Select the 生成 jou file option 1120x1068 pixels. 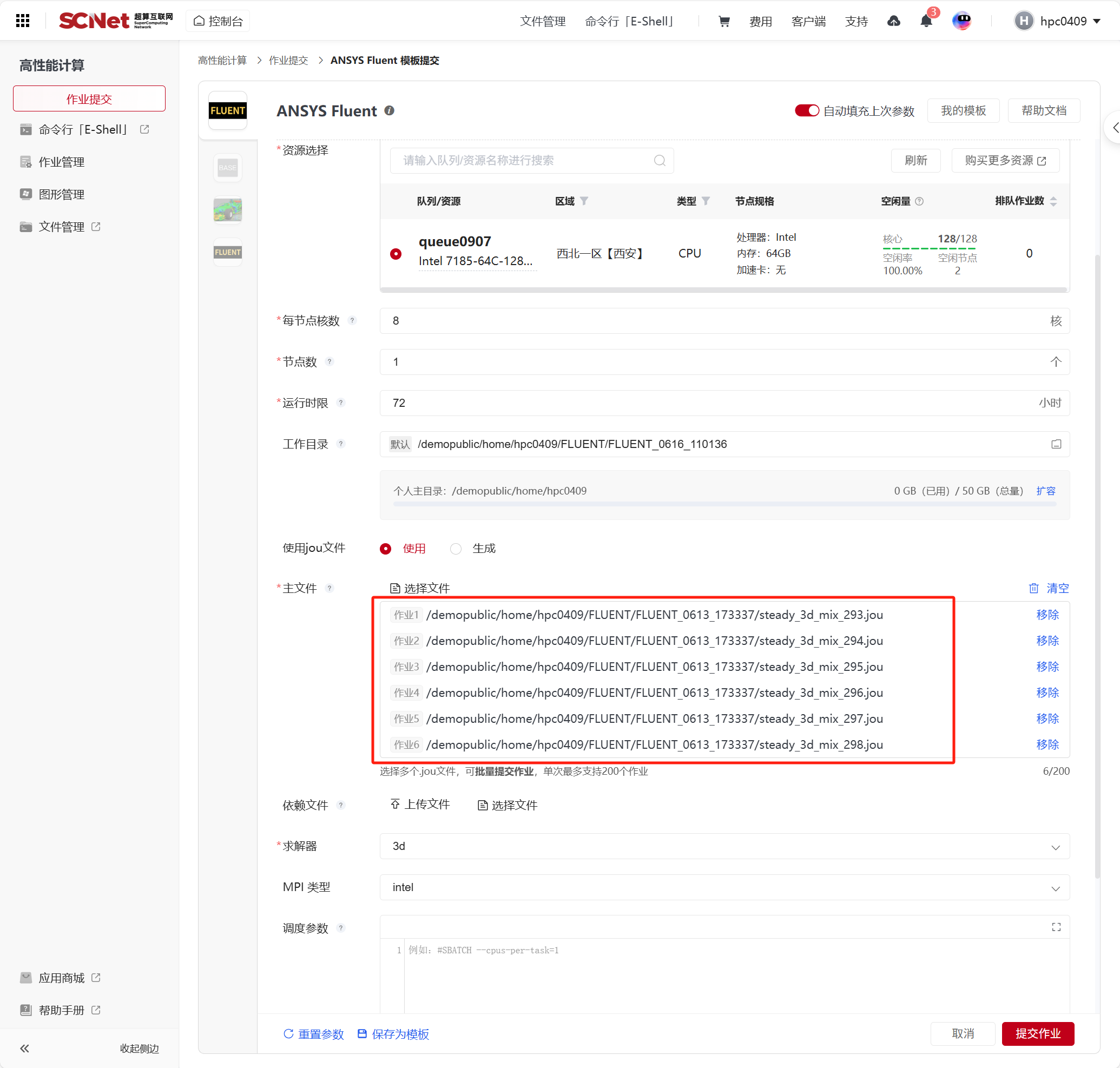coord(456,549)
